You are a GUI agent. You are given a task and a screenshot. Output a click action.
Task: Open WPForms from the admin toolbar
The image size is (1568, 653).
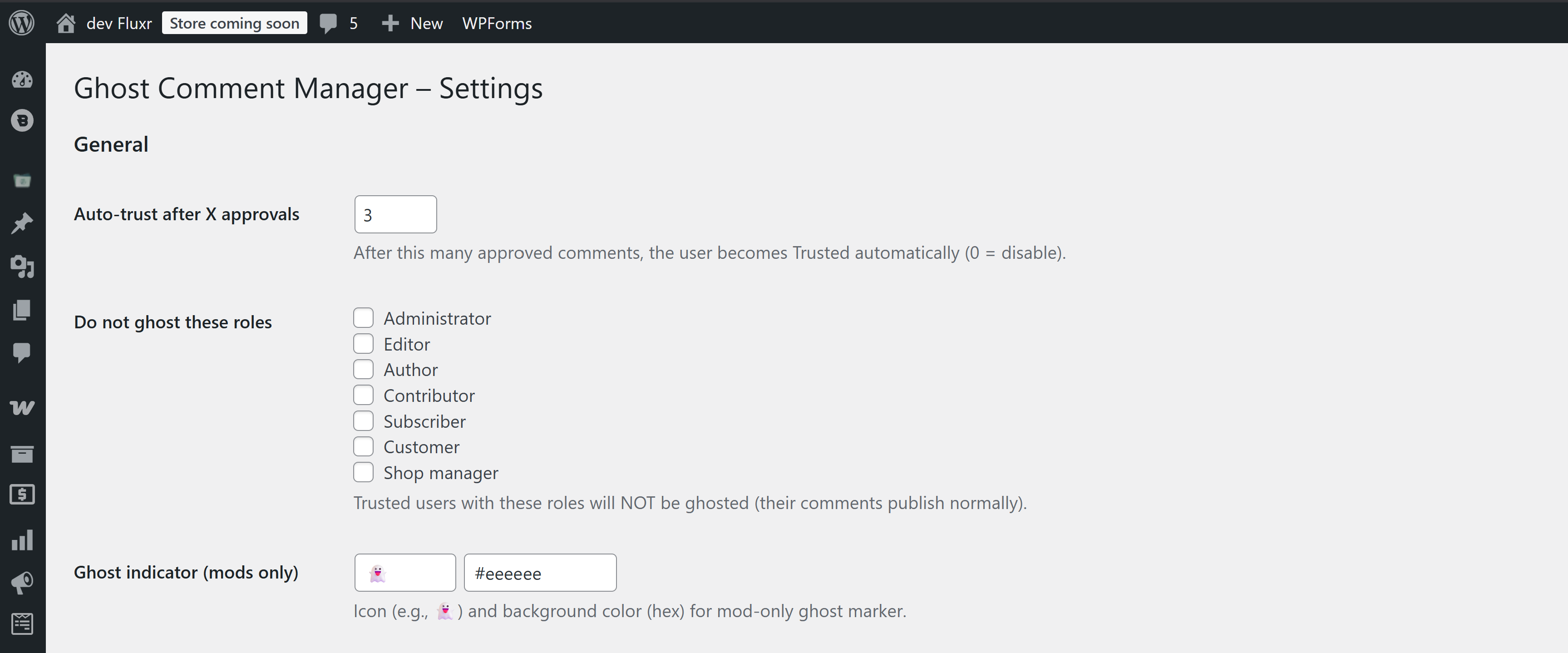coord(497,23)
